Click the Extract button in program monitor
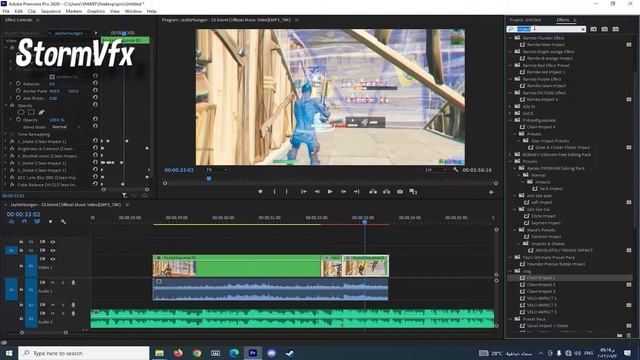This screenshot has height=360, width=640. coord(386,191)
